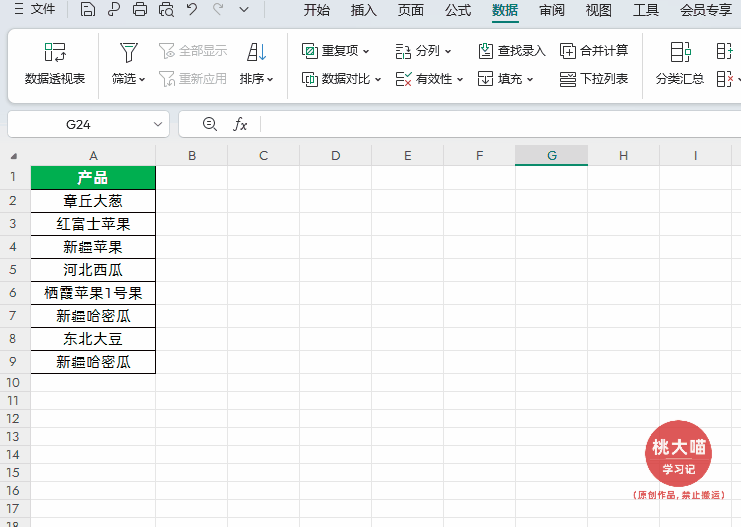Click the save icon in quick access toolbar

87,9
